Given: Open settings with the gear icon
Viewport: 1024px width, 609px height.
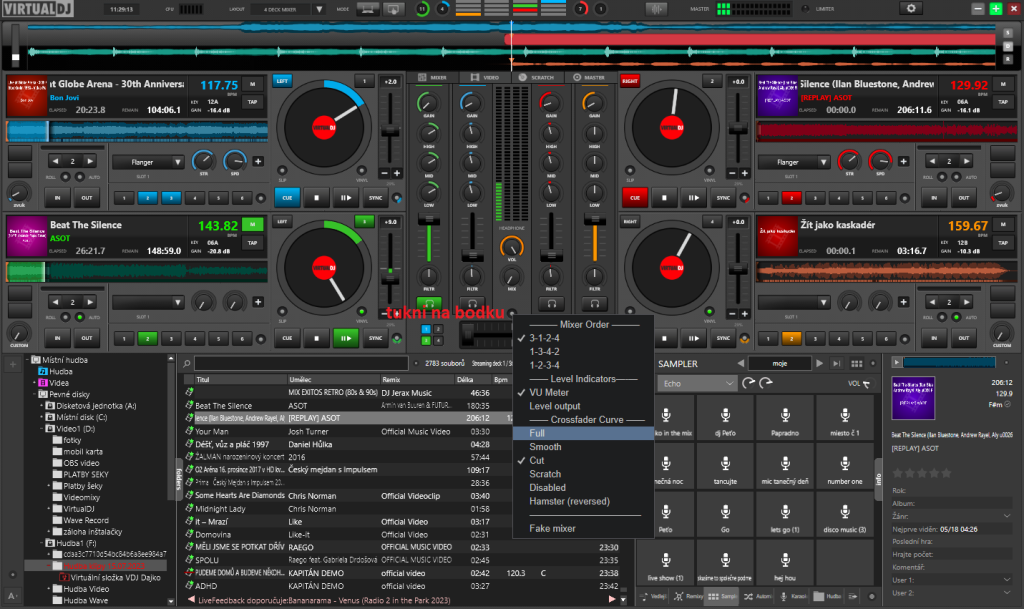Looking at the screenshot, I should pos(911,8).
